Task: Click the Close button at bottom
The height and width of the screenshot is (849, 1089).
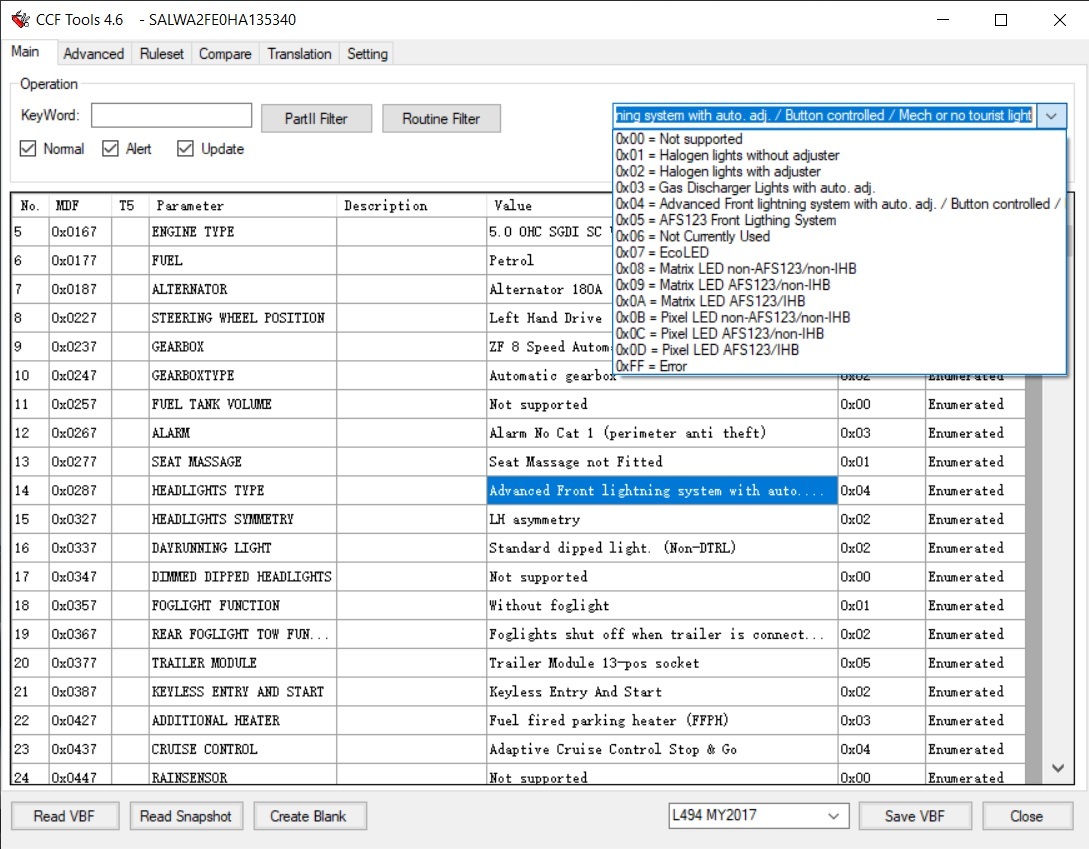Action: [x=1026, y=816]
